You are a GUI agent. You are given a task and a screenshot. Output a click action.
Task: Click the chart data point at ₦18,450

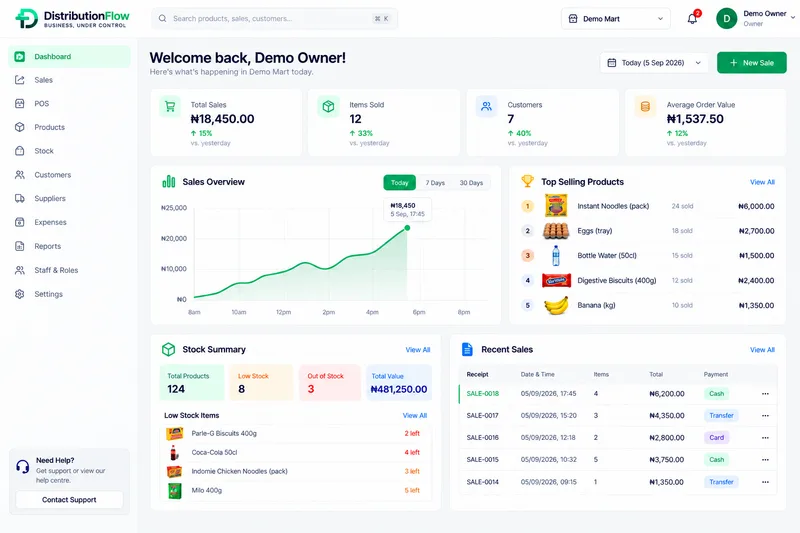pos(407,228)
